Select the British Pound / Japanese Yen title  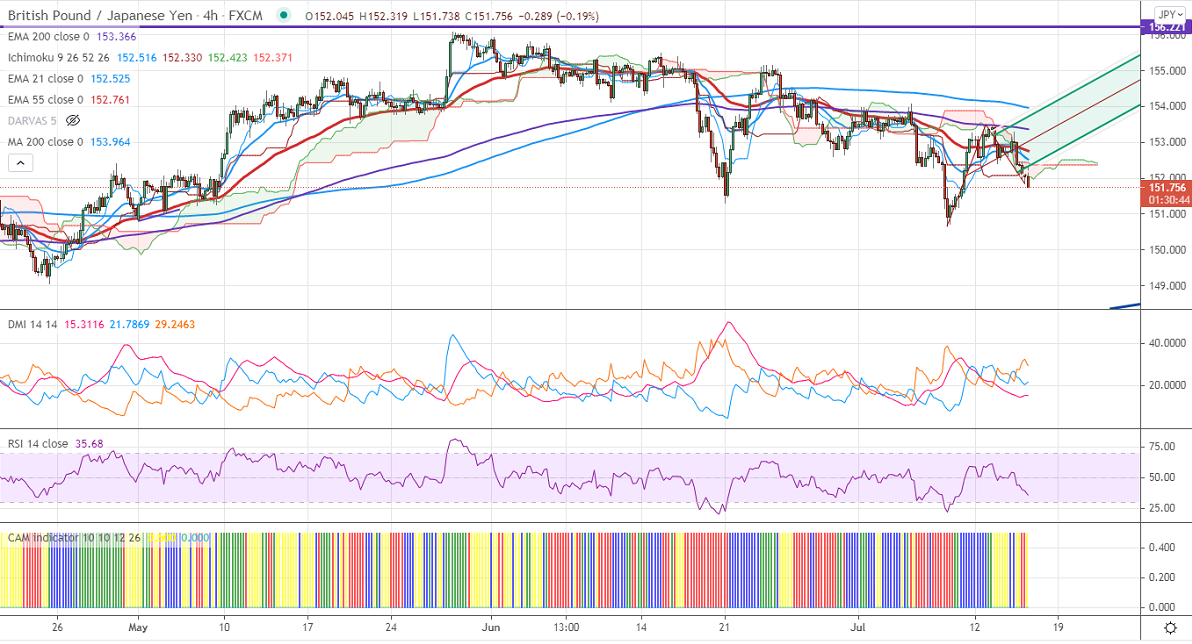102,15
